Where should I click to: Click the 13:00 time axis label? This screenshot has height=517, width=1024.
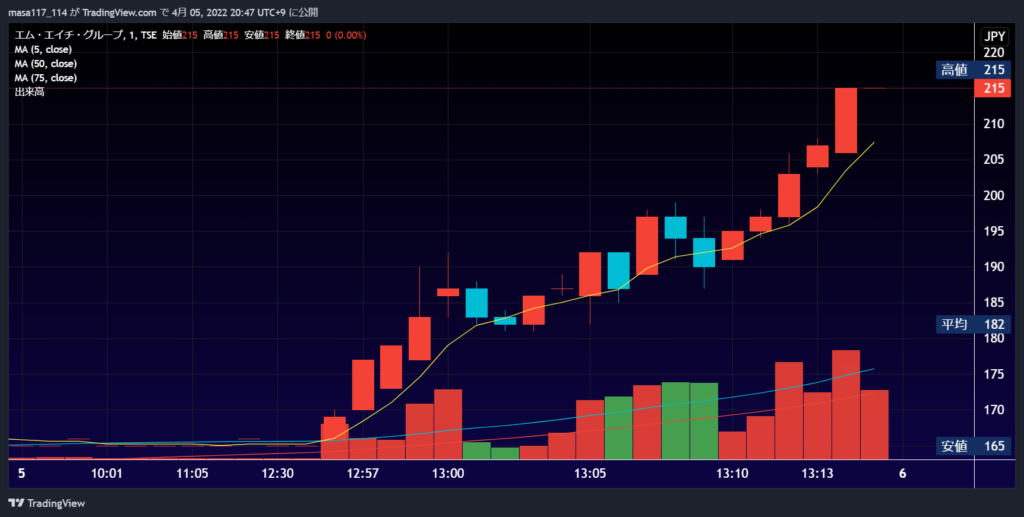448,474
